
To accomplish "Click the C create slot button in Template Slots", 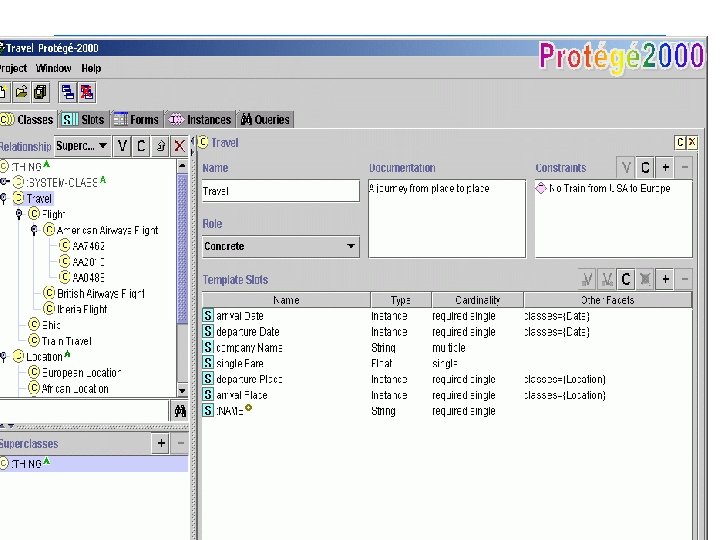I will tap(625, 279).
